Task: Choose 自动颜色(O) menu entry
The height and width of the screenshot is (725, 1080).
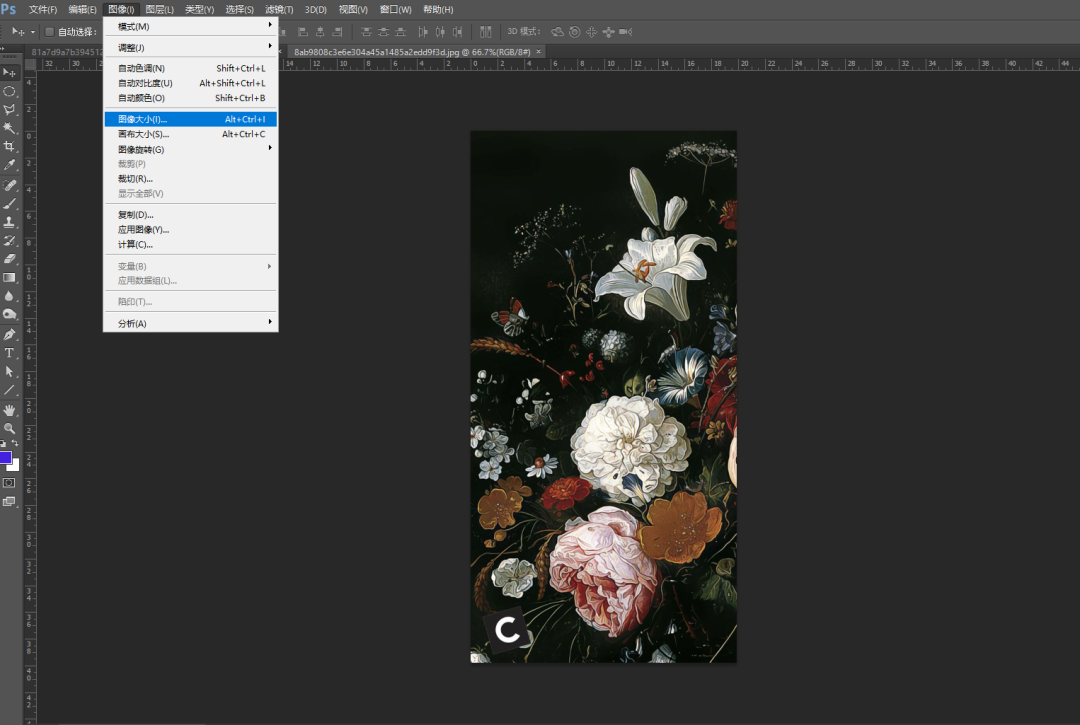Action: (x=191, y=98)
